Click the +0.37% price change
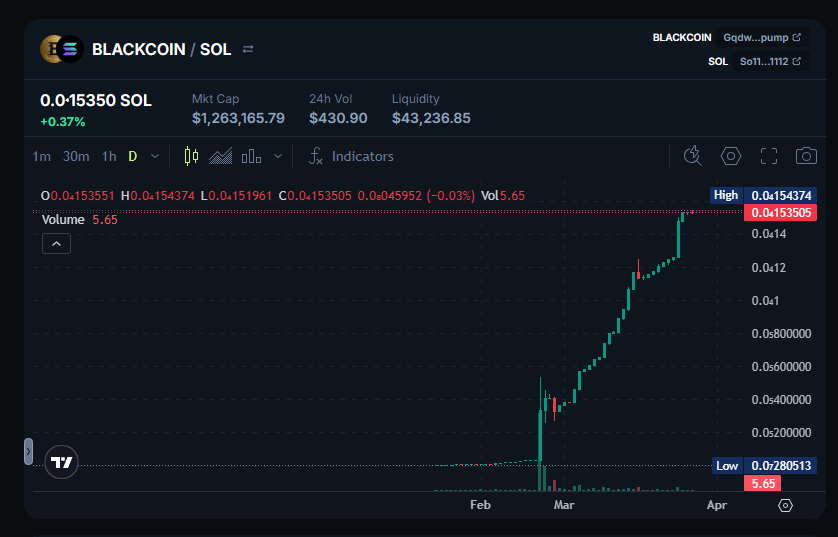Screen dimensions: 838x537 tap(63, 122)
